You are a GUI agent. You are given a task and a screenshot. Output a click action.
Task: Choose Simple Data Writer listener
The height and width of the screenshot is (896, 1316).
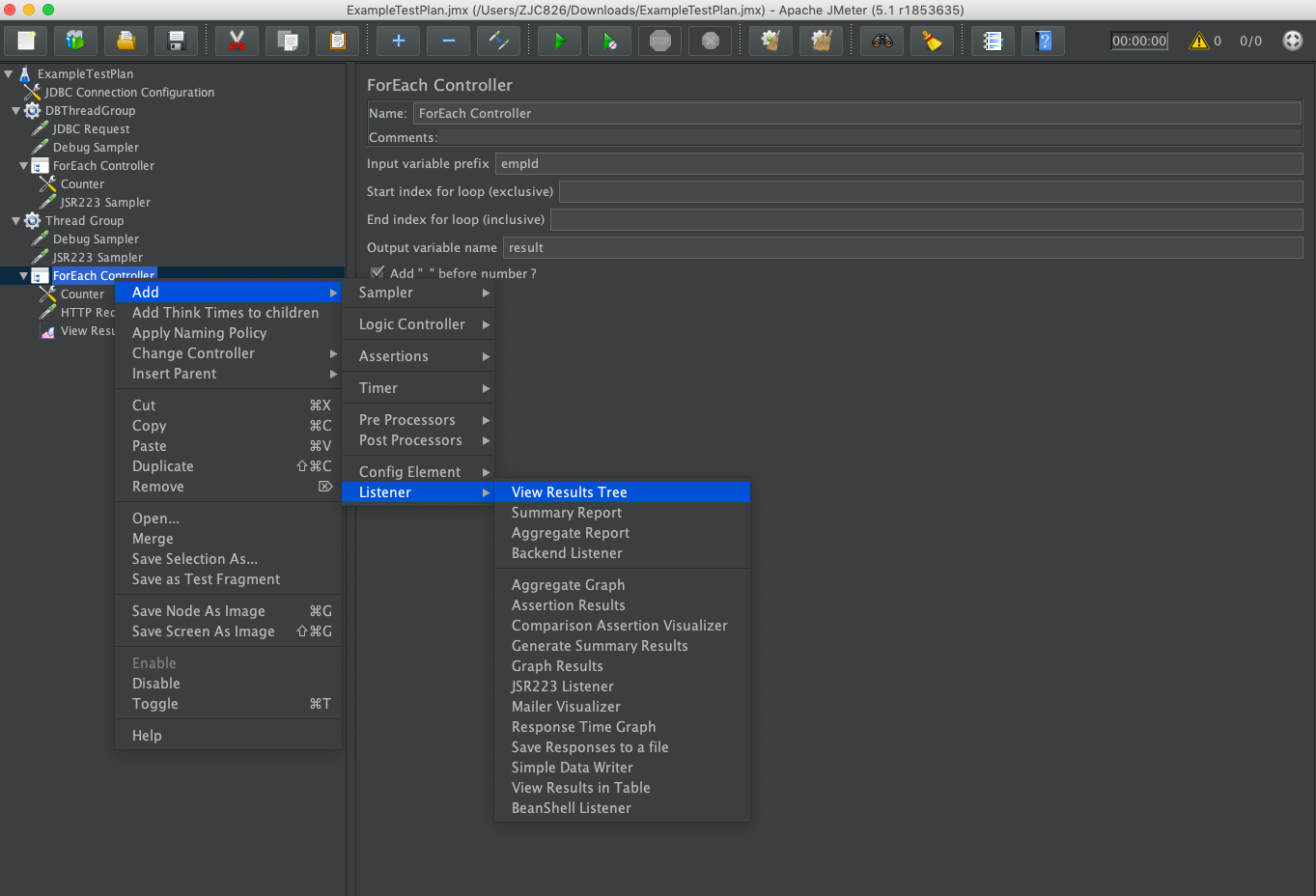point(622,768)
